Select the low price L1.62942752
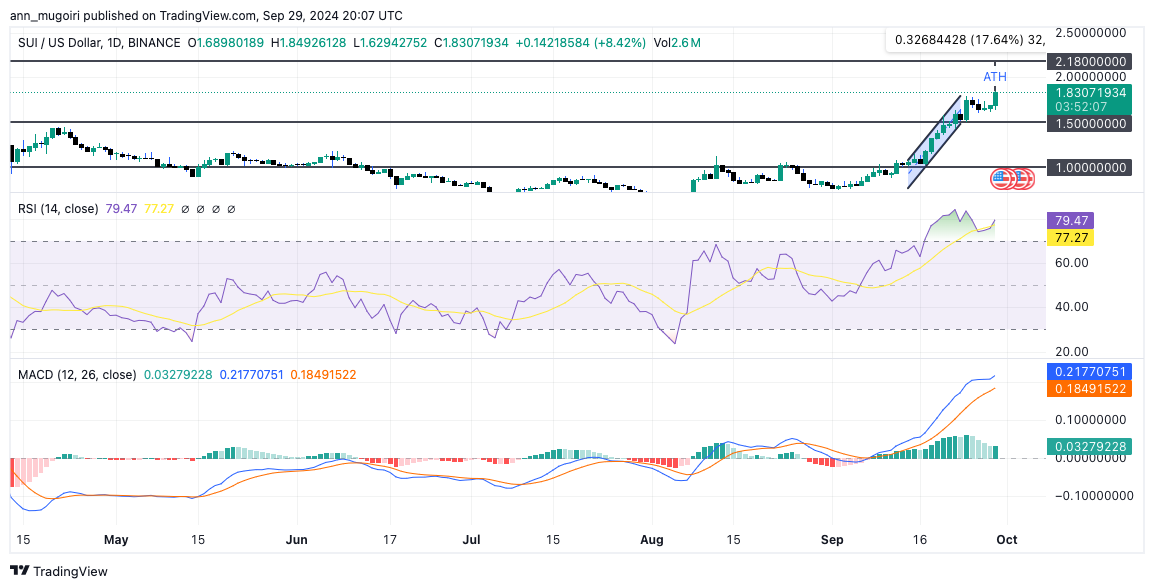This screenshot has height=588, width=1154. click(x=391, y=43)
